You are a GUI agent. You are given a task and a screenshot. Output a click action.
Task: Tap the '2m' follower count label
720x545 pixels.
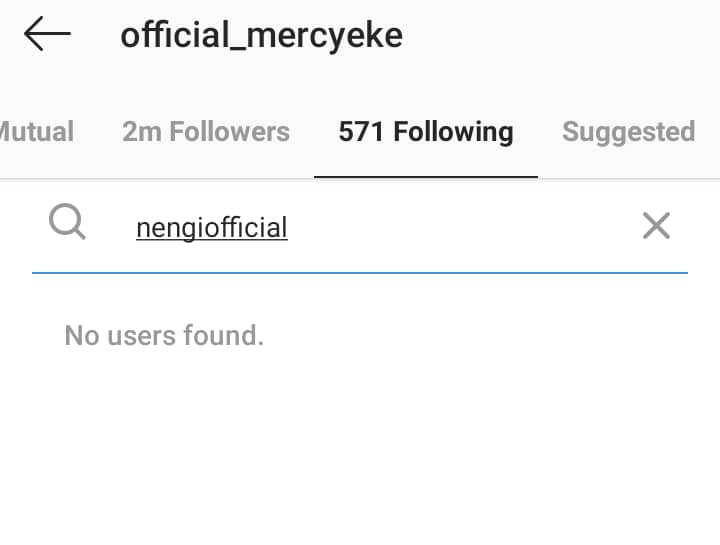(x=140, y=132)
